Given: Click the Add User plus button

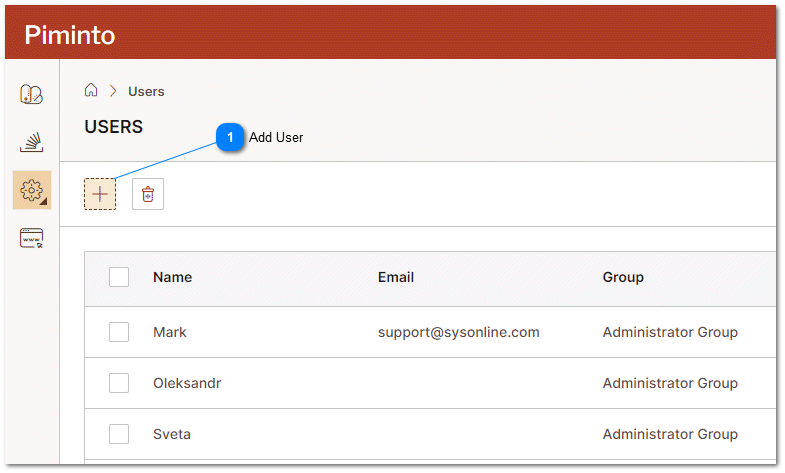Looking at the screenshot, I should (x=100, y=194).
